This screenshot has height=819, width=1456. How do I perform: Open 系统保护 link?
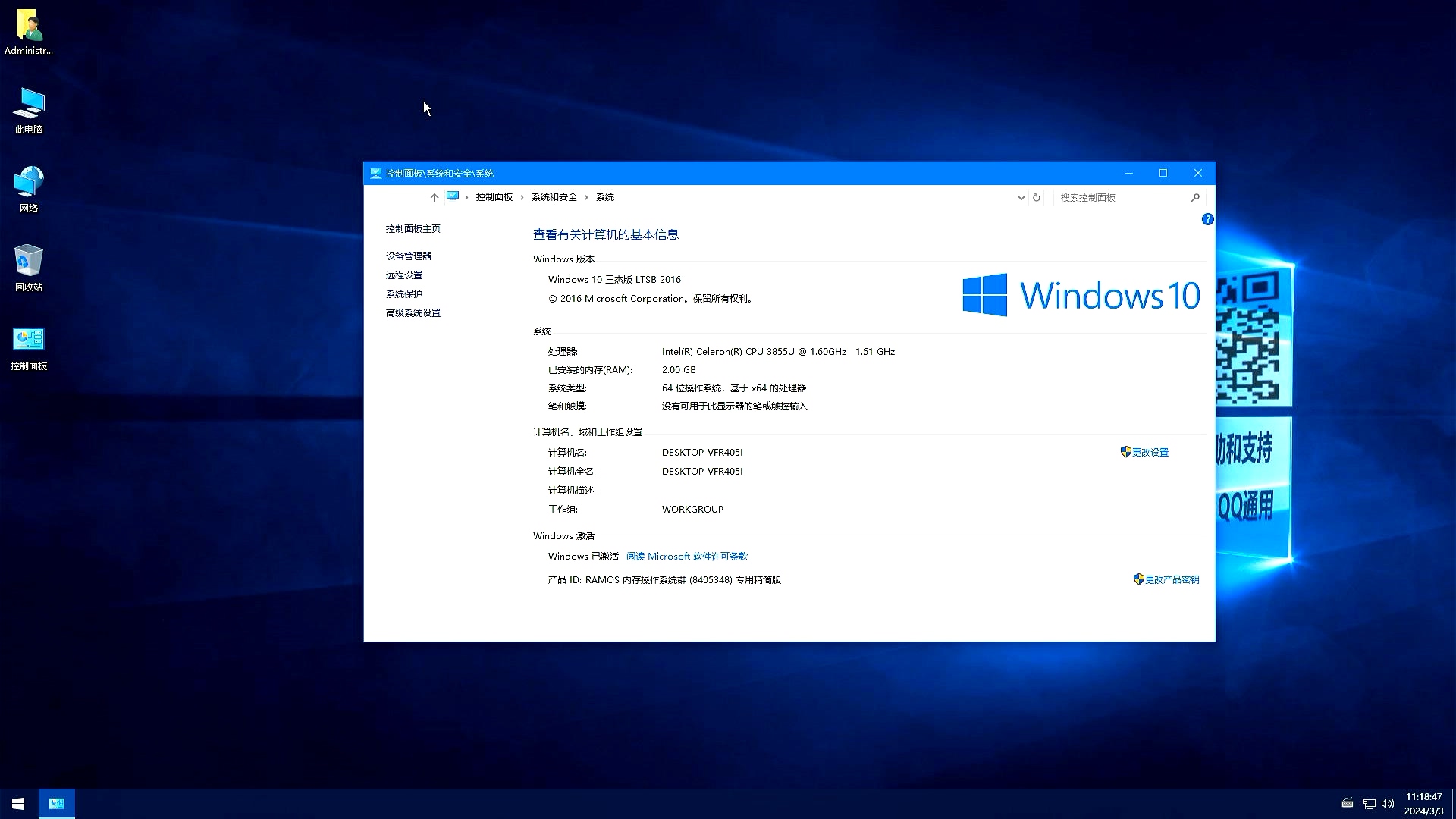click(x=404, y=293)
